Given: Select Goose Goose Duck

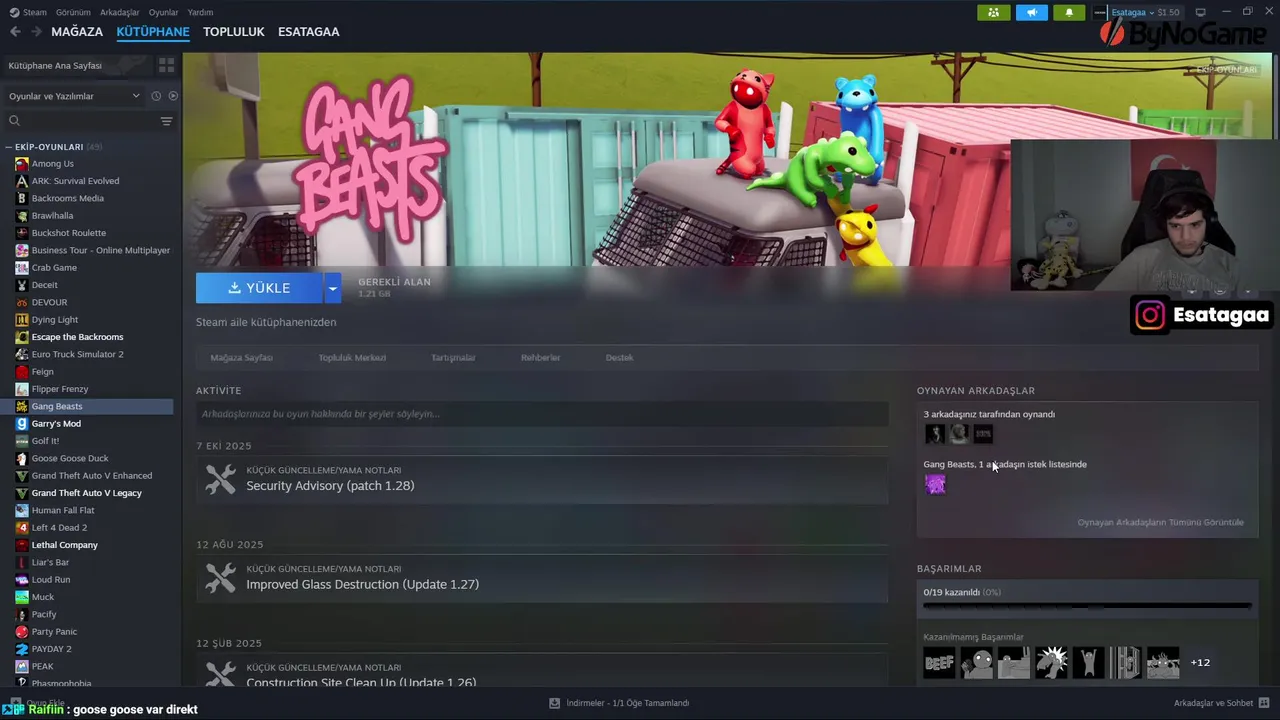Looking at the screenshot, I should (x=70, y=458).
